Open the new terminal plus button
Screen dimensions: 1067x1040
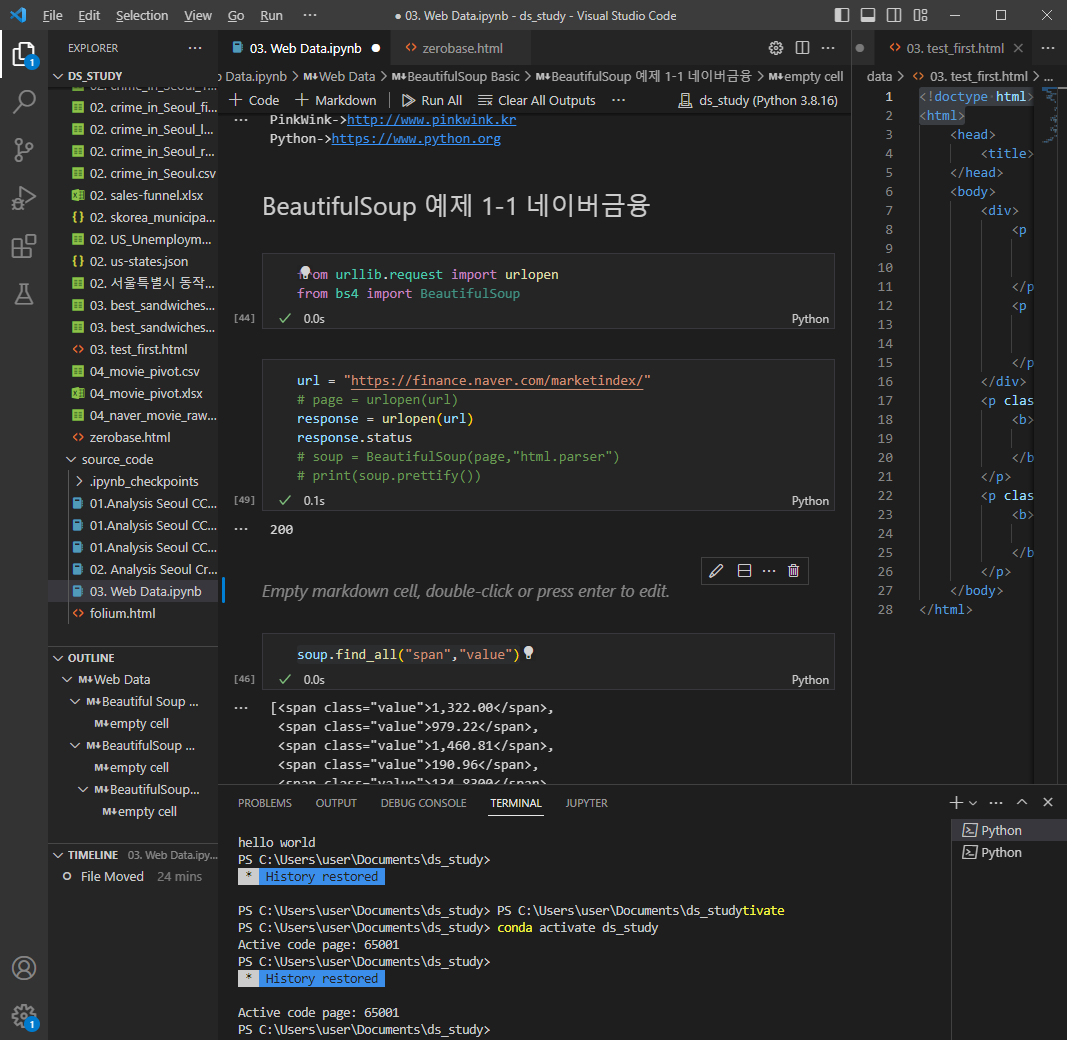[x=956, y=802]
